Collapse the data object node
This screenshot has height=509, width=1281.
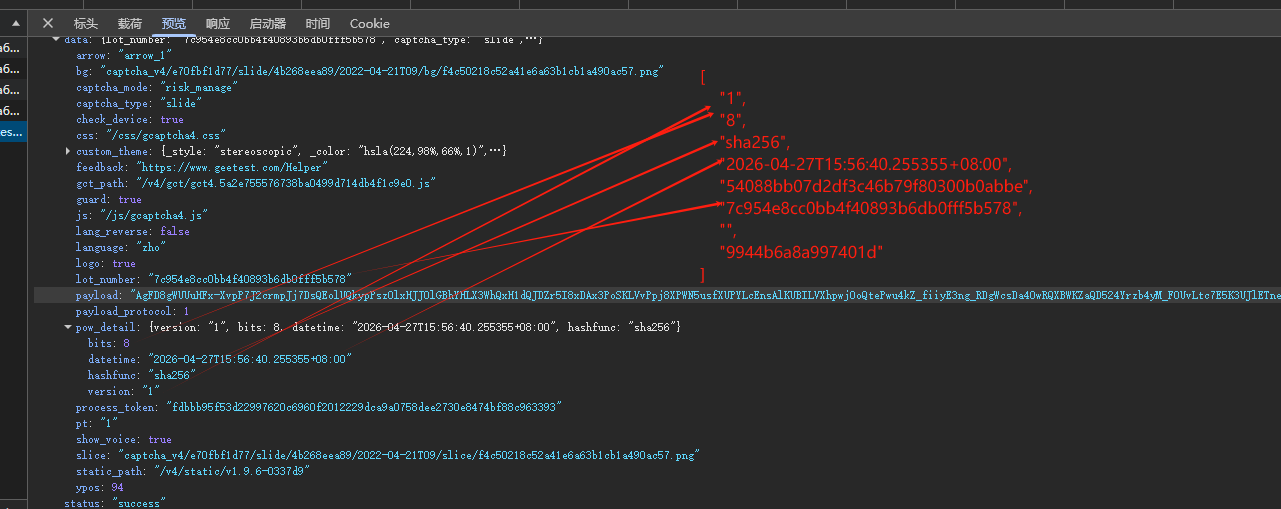pyautogui.click(x=56, y=40)
